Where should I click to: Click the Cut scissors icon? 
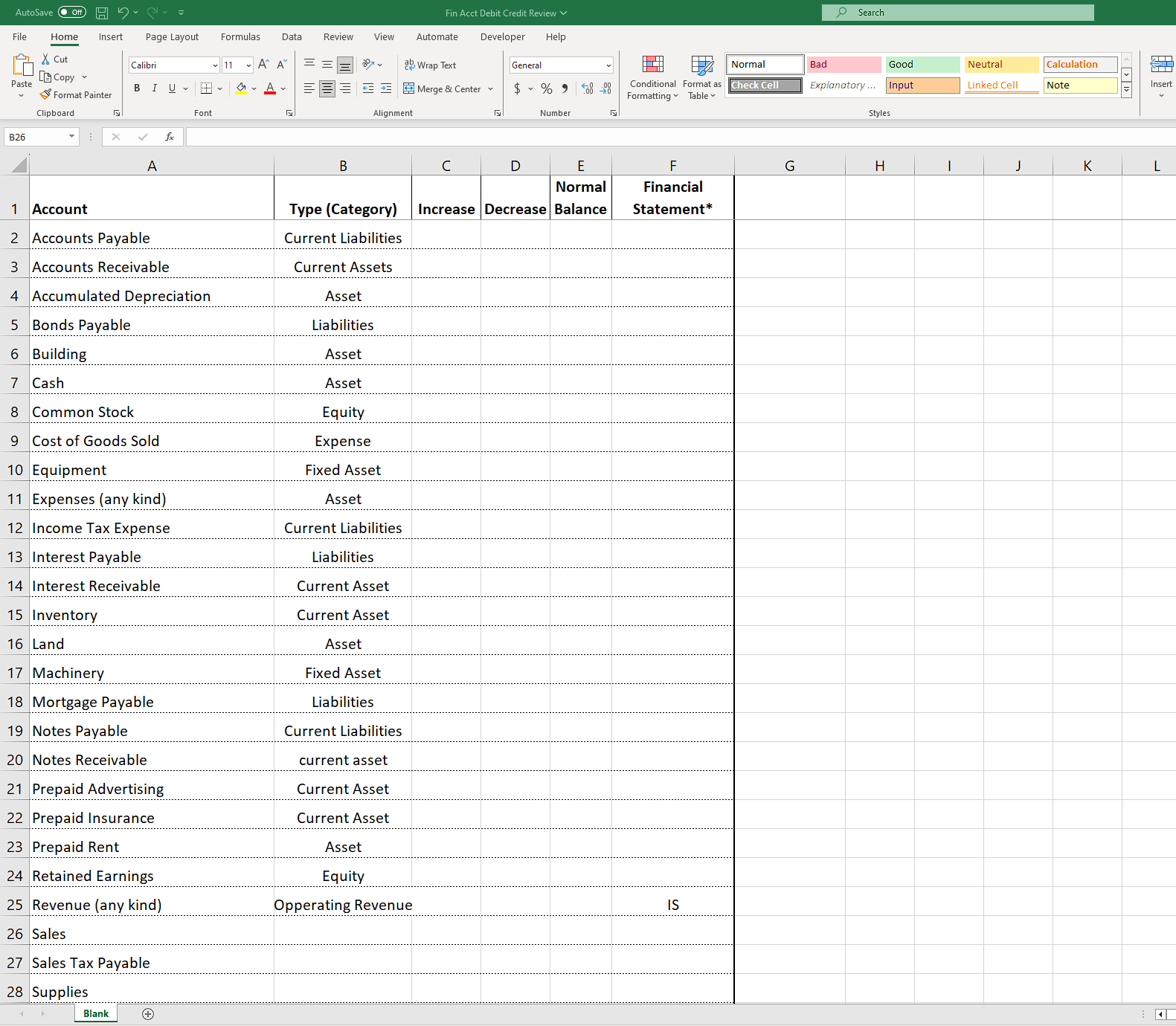point(45,59)
